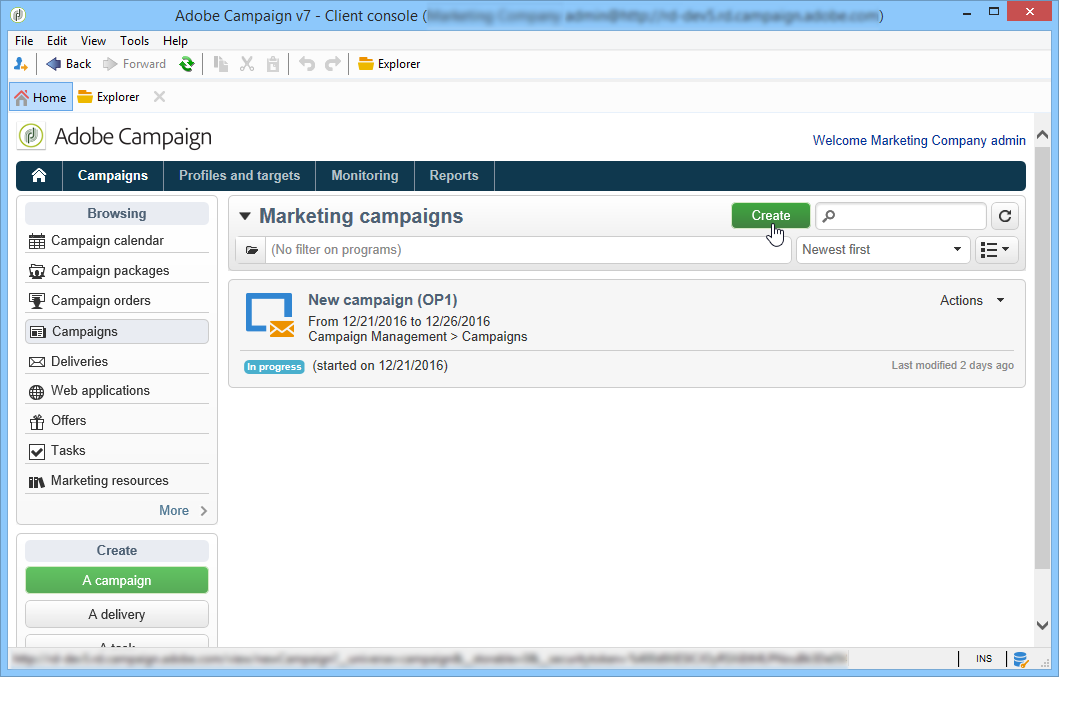Open the Reports tab
1089x708 pixels.
click(x=454, y=176)
